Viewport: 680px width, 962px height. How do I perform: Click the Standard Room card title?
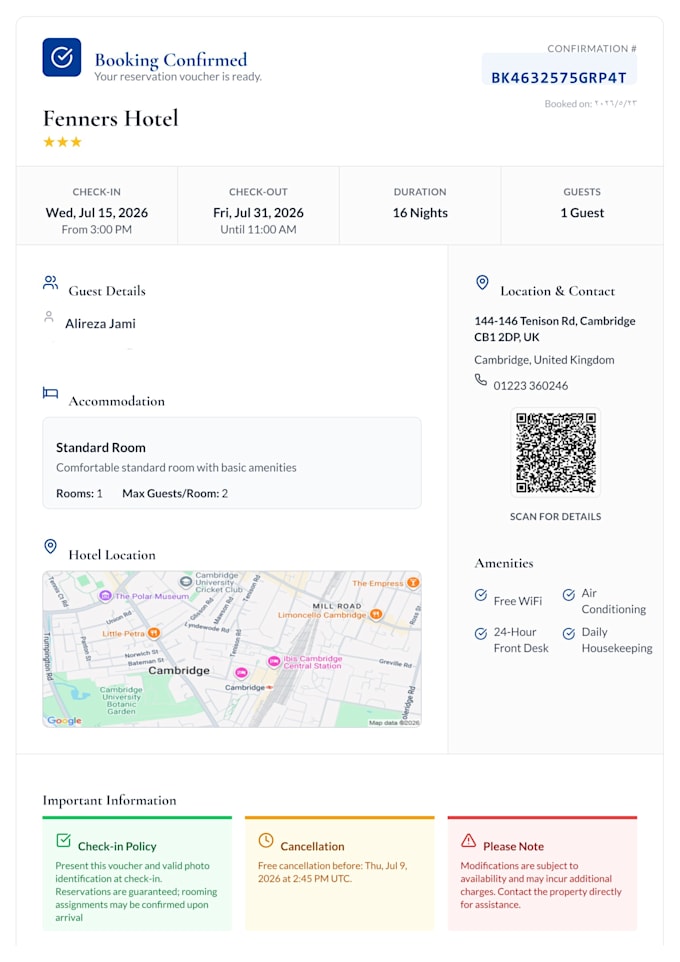coord(101,447)
